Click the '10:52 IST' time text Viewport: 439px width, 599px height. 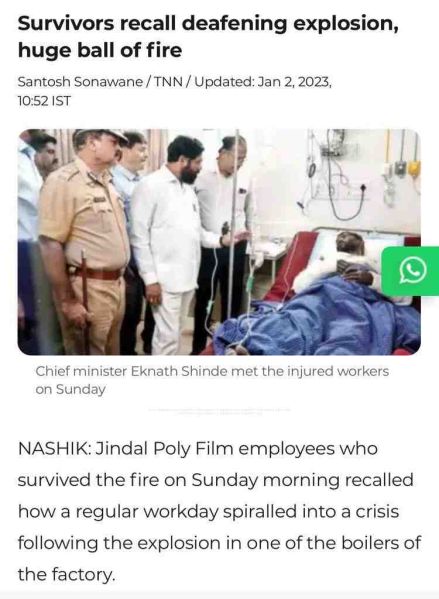[x=44, y=101]
